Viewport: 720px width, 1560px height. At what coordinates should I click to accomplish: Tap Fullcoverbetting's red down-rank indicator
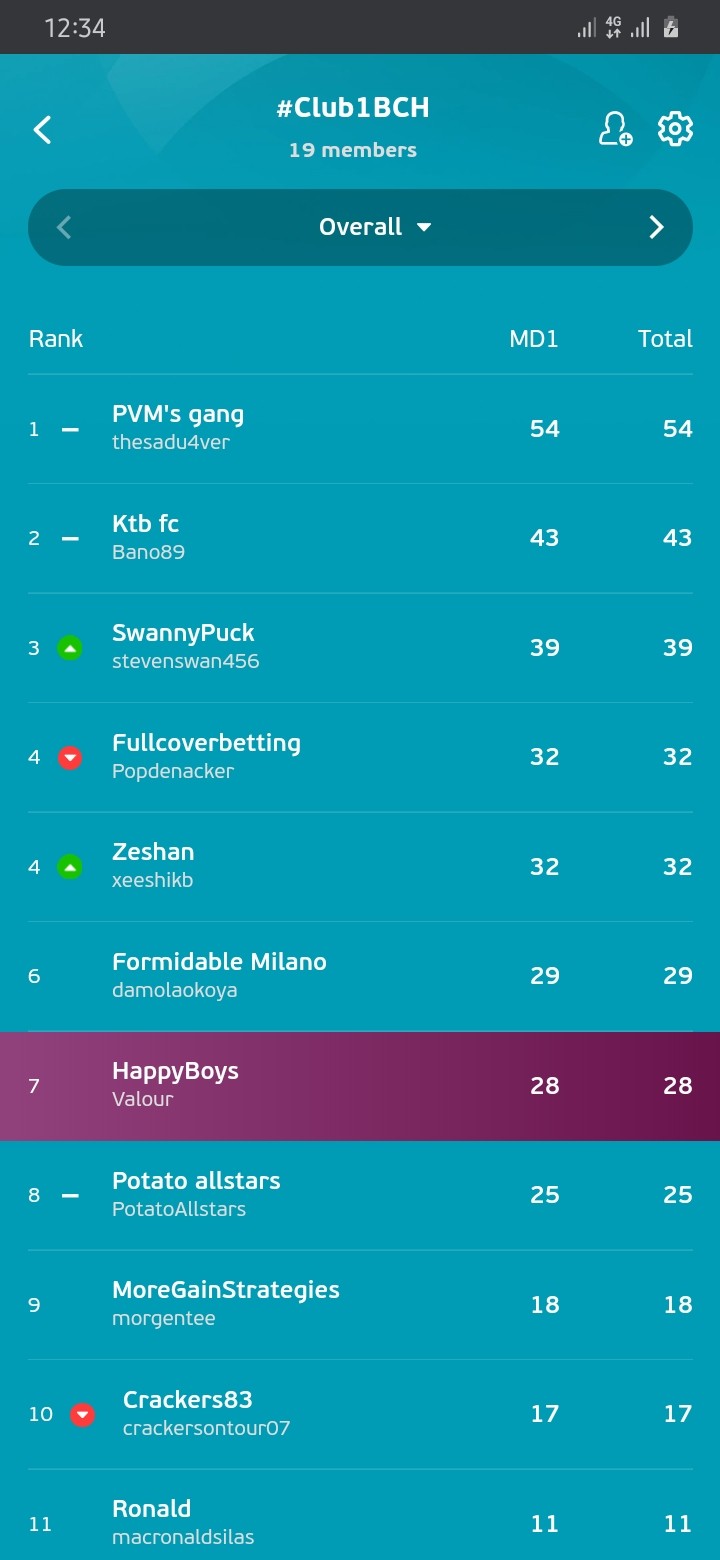click(x=69, y=758)
